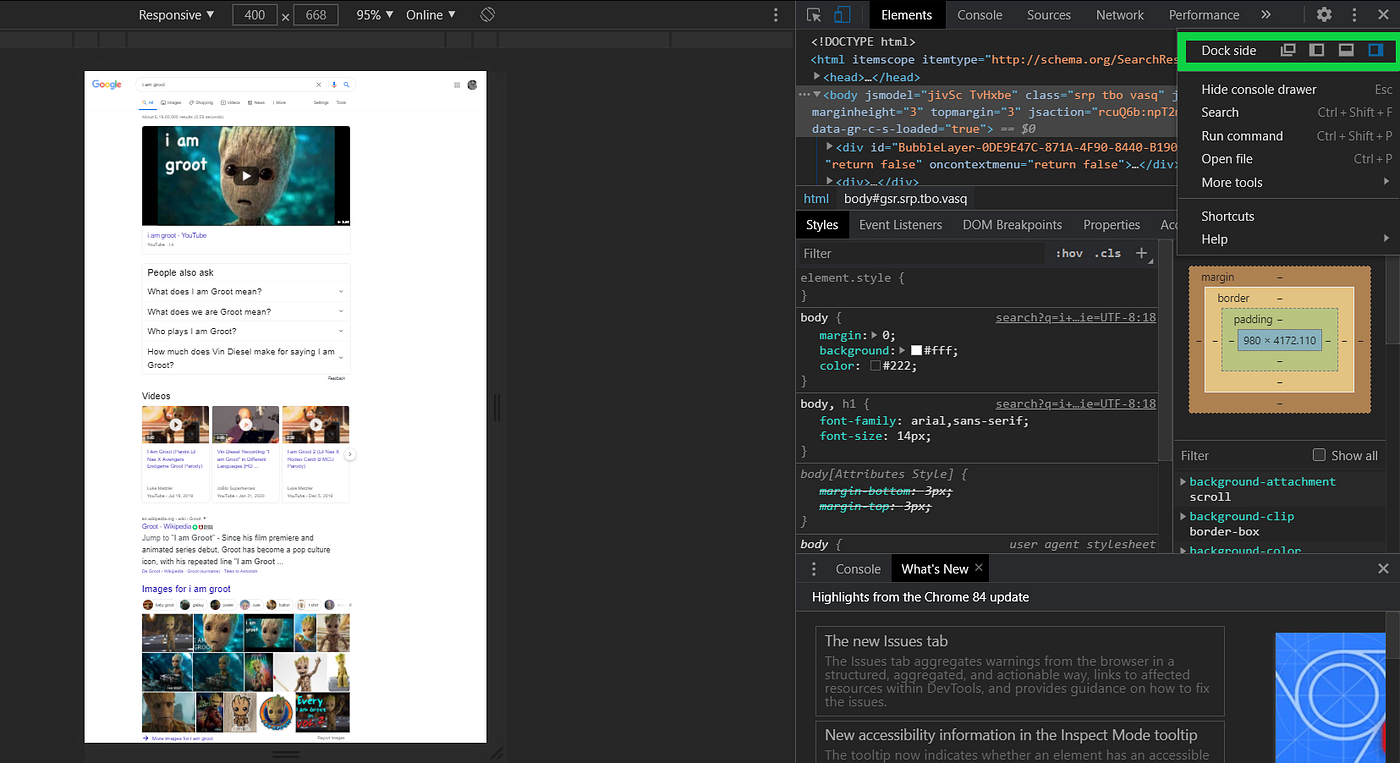Select Hide console drawer menu item
This screenshot has width=1400, height=763.
pyautogui.click(x=1288, y=89)
